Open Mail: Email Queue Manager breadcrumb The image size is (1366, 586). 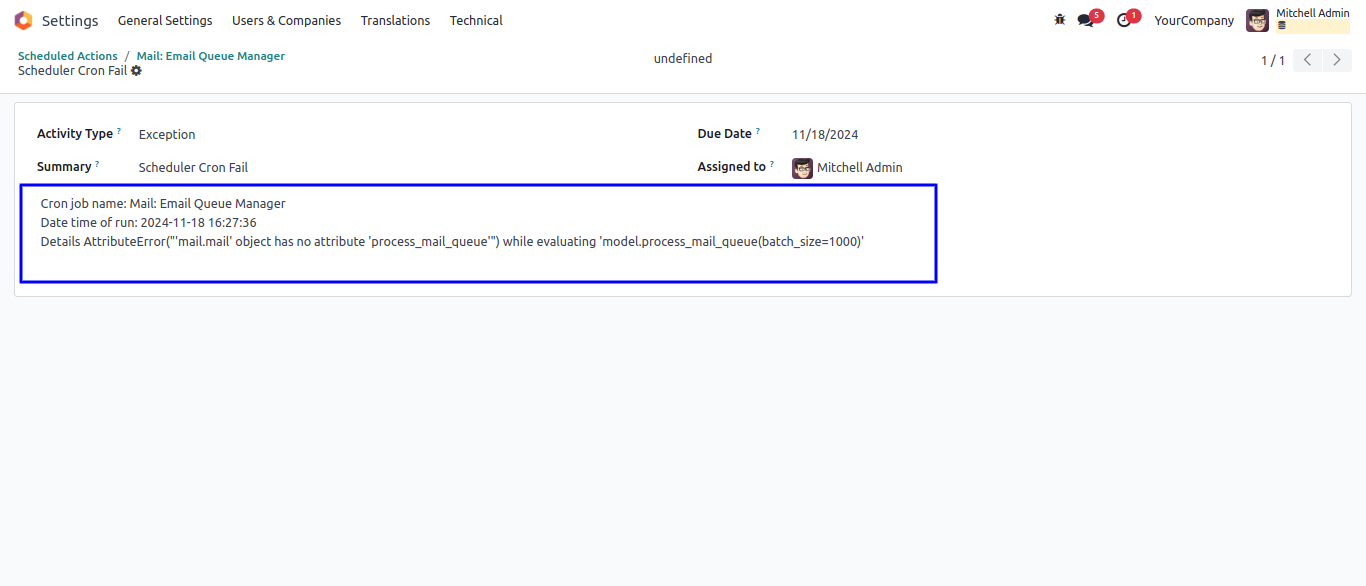pos(211,56)
